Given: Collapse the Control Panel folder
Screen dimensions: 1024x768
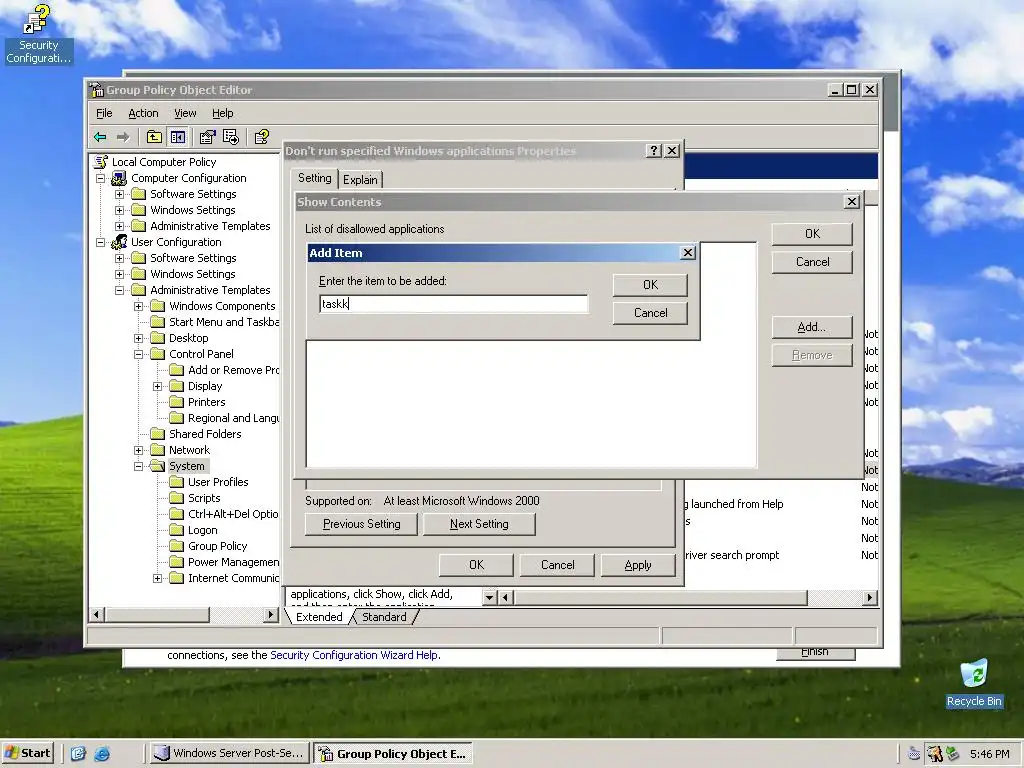Looking at the screenshot, I should [138, 354].
